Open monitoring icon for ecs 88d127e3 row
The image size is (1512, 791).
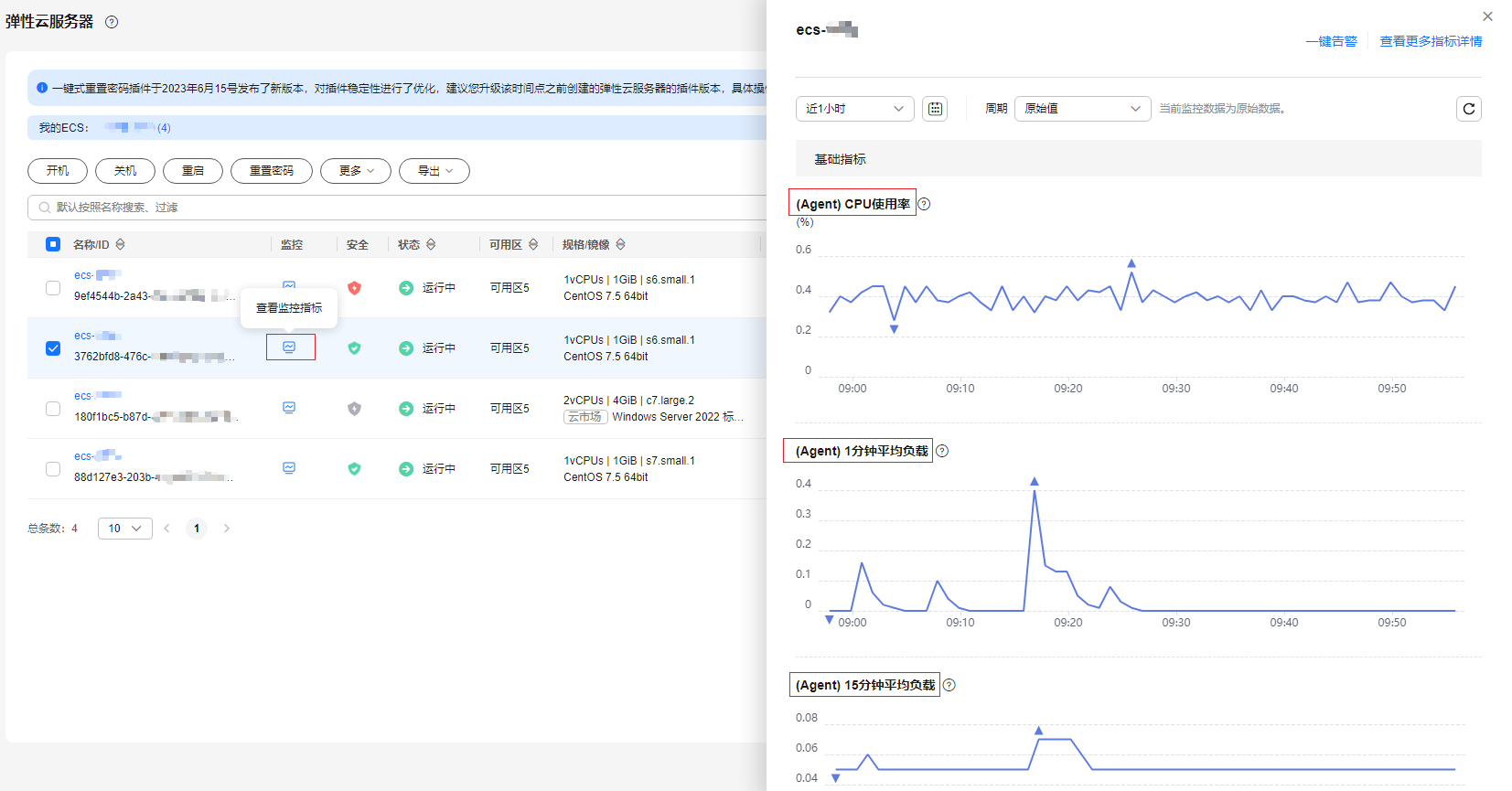point(289,468)
